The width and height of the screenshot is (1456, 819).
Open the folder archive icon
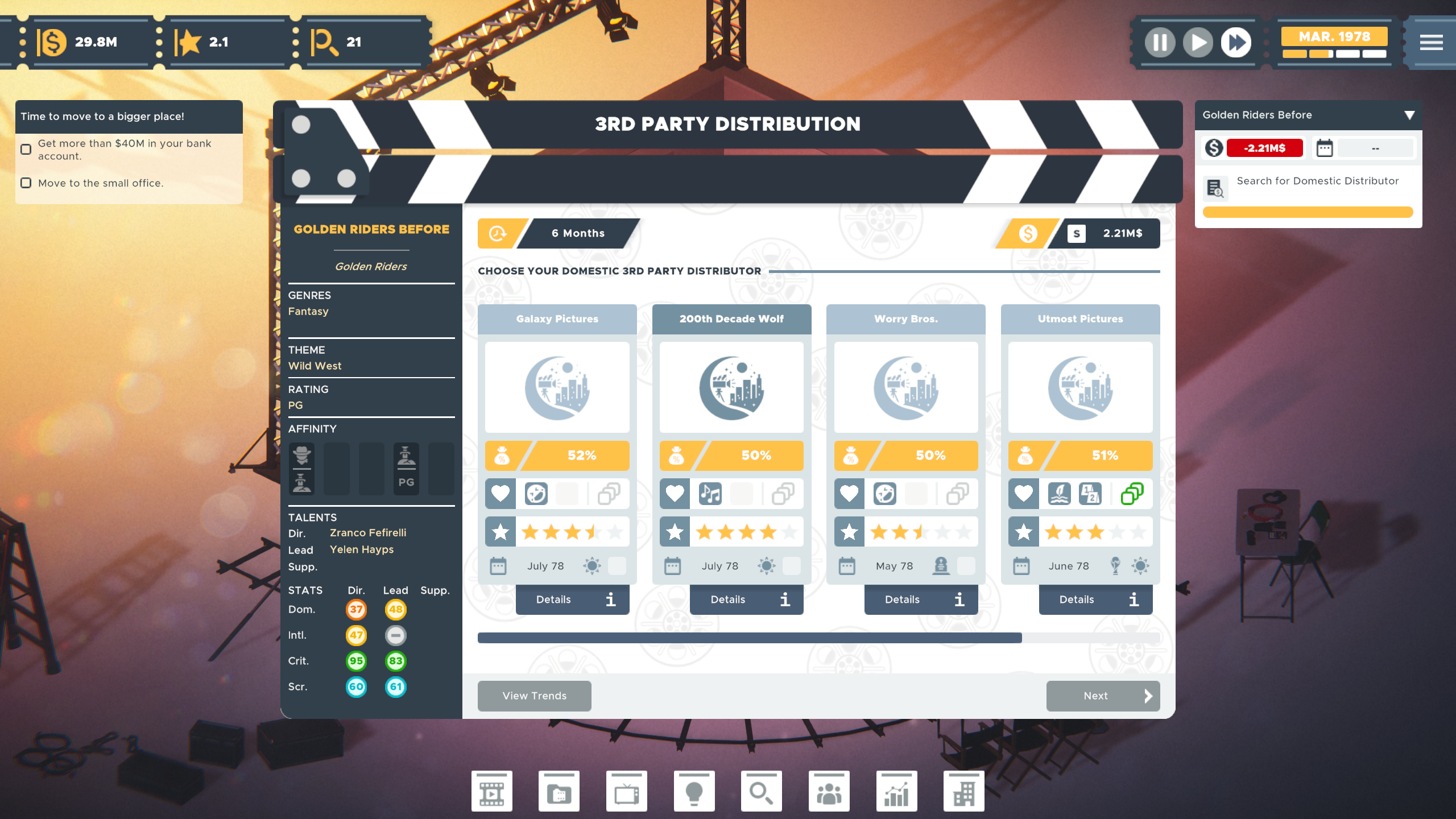pos(559,792)
